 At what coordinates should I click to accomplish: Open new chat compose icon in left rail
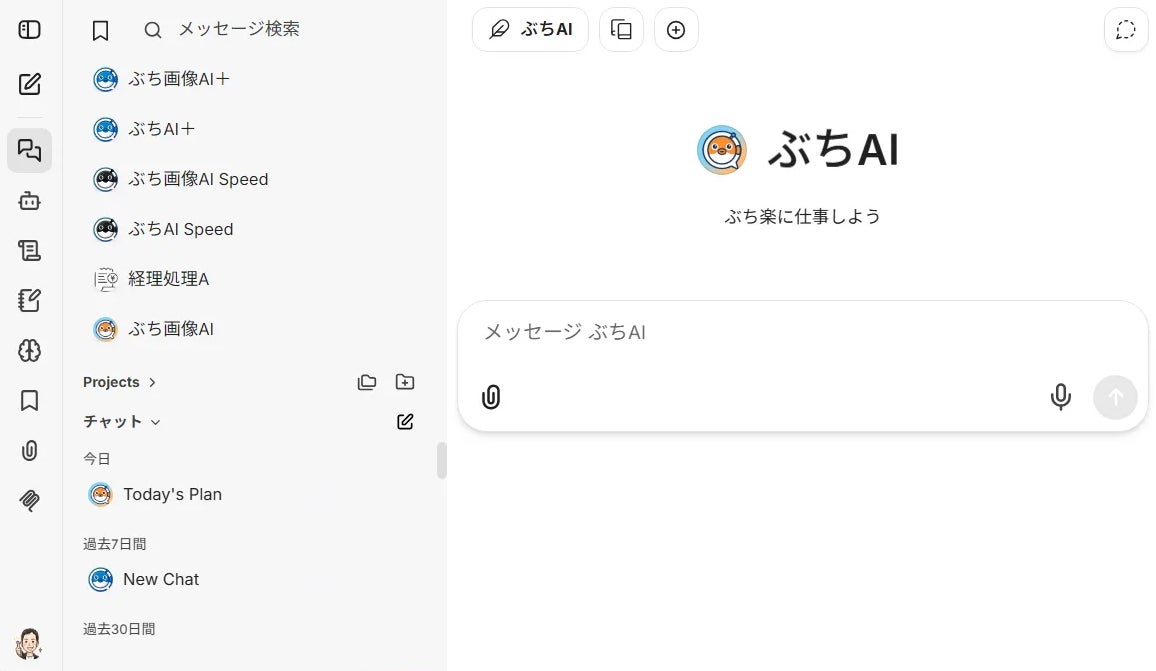coord(29,84)
